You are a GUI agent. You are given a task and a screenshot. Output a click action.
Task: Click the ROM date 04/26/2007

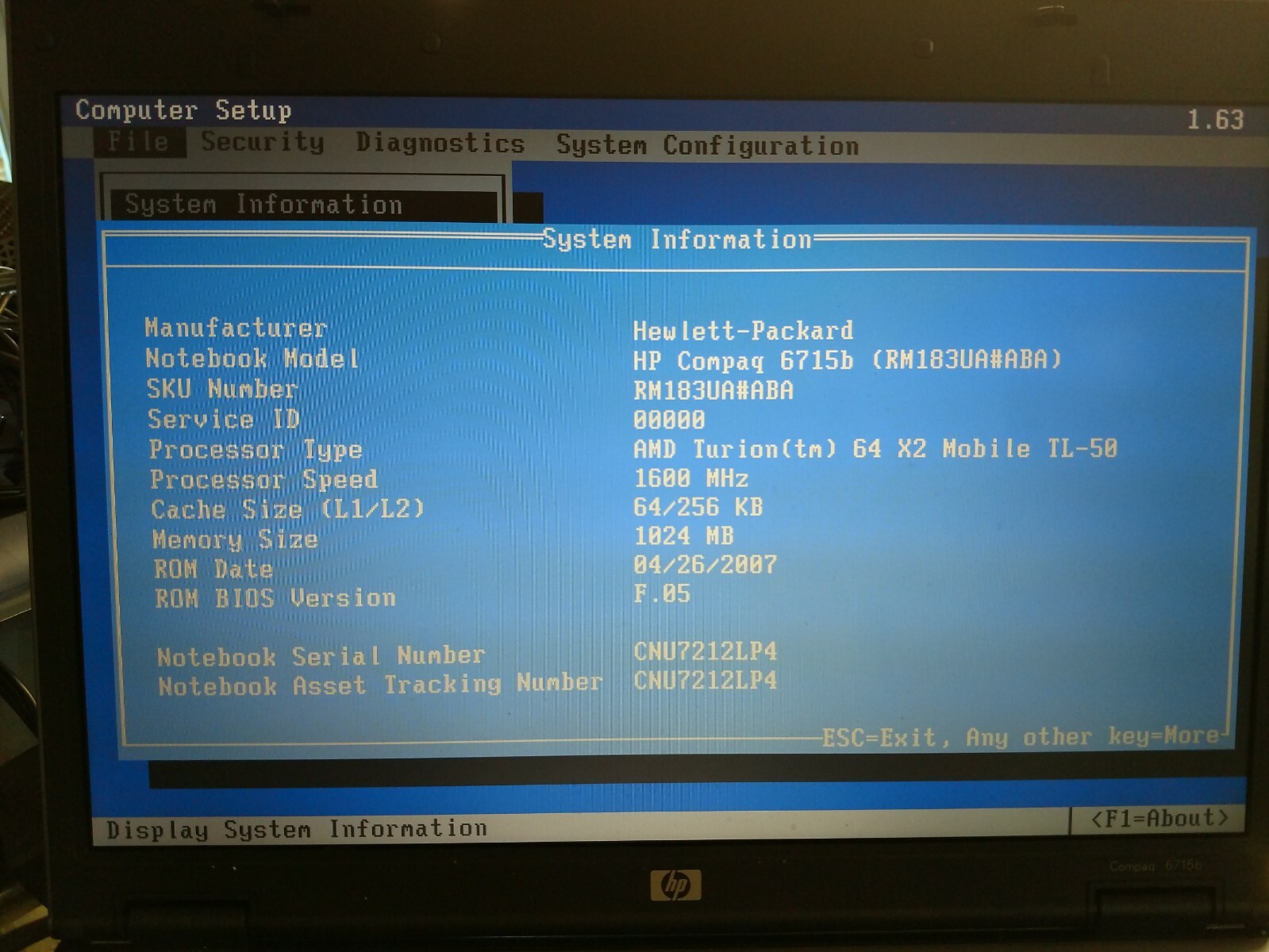(705, 565)
